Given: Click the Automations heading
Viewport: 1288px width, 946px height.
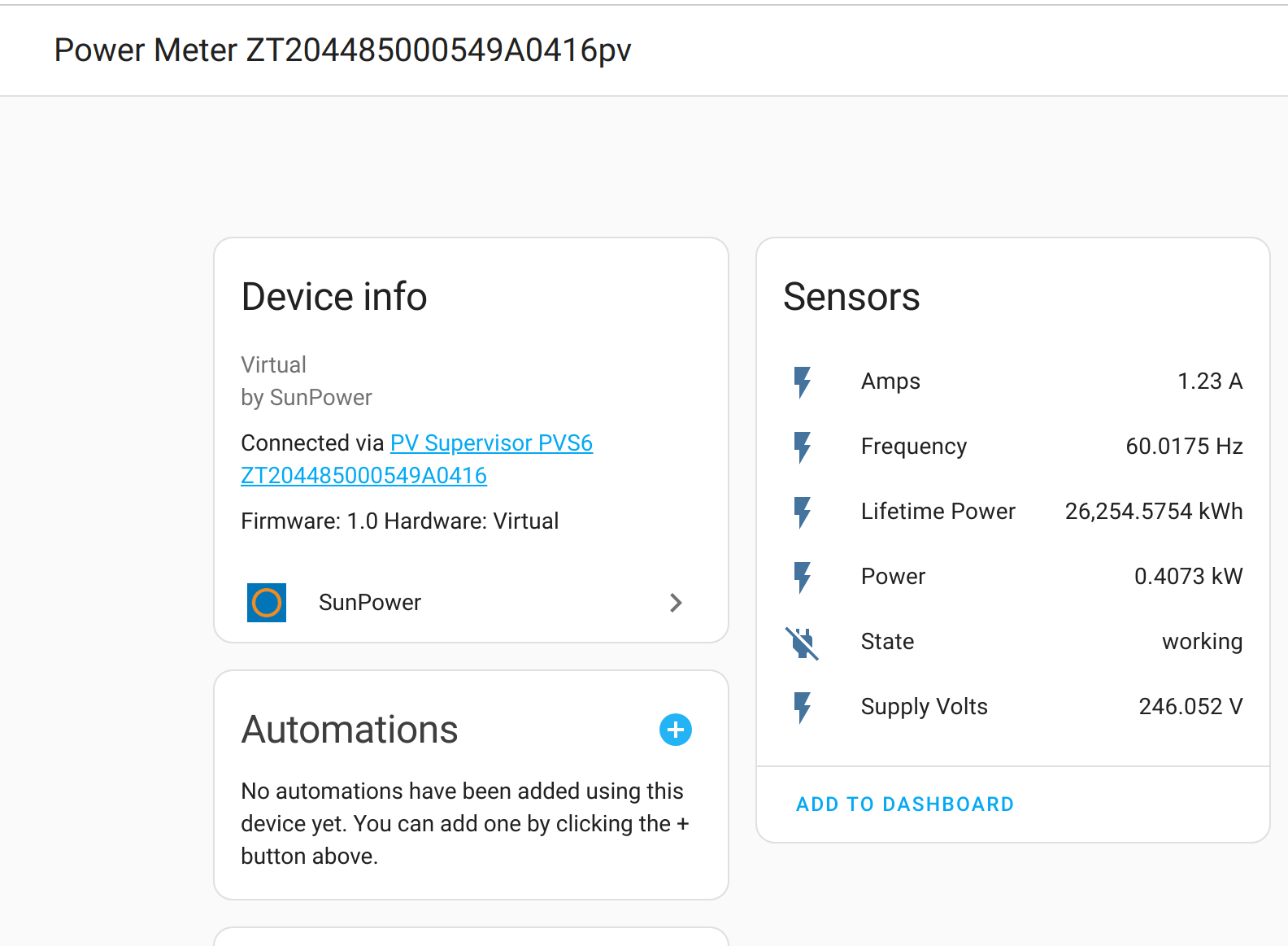Looking at the screenshot, I should tap(350, 730).
